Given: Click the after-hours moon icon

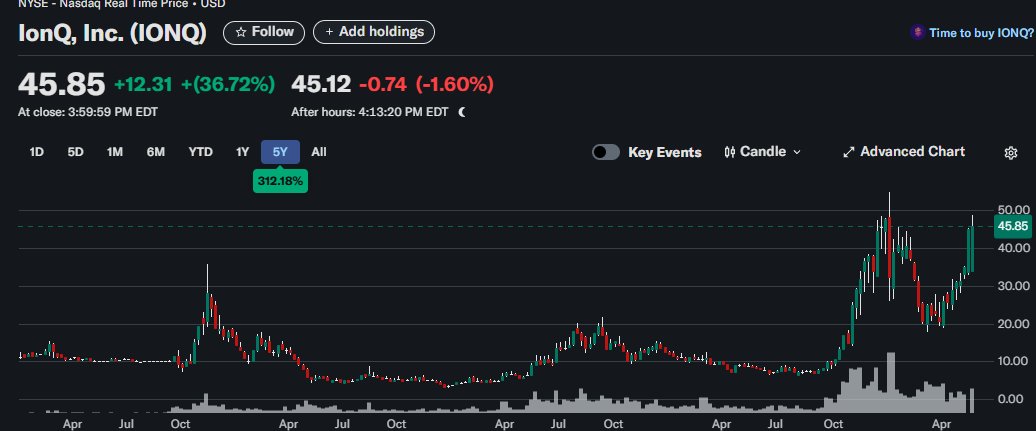Looking at the screenshot, I should pyautogui.click(x=462, y=112).
